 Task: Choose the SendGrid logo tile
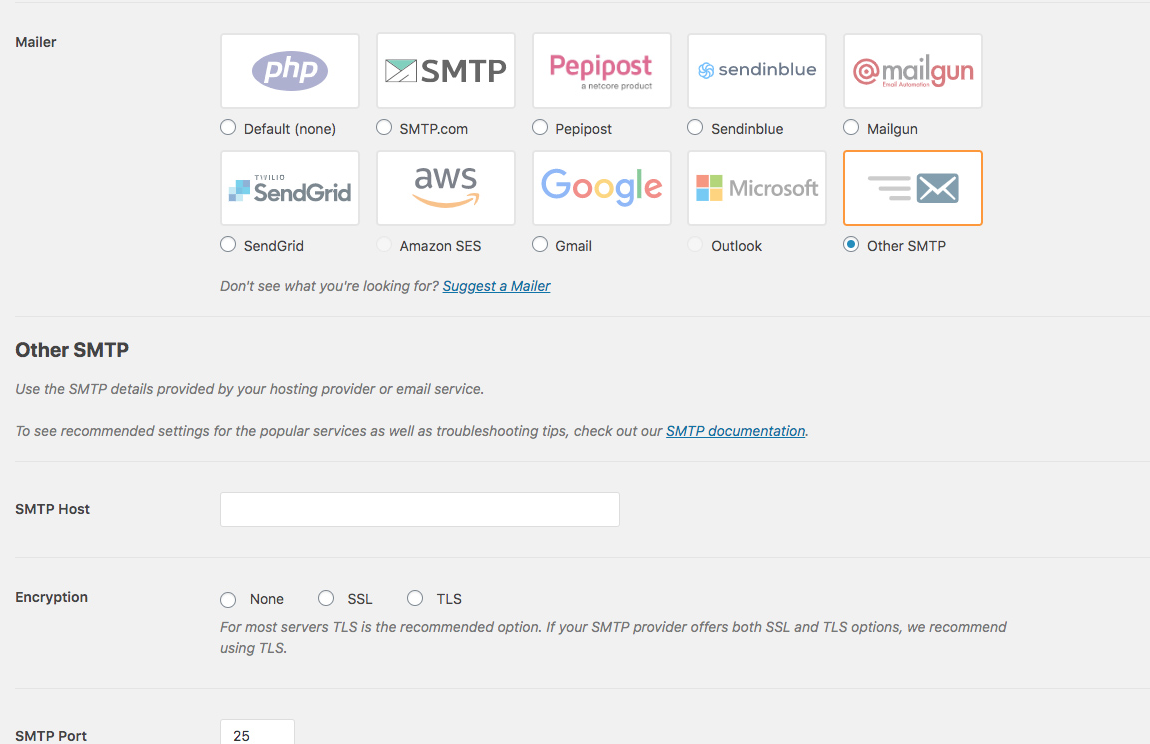[290, 188]
